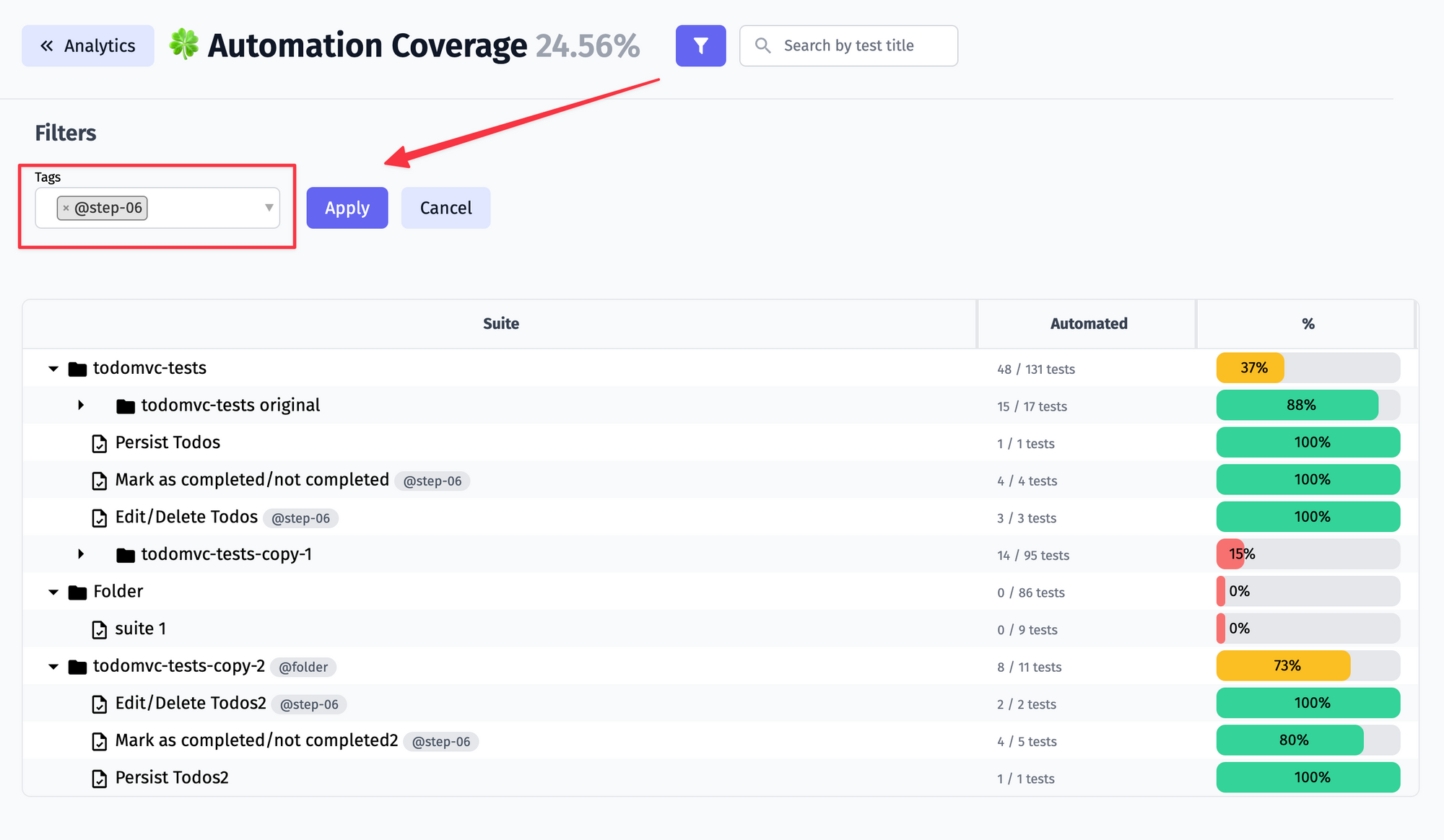
Task: Click the 48 / 131 tests count
Action: (x=1036, y=369)
